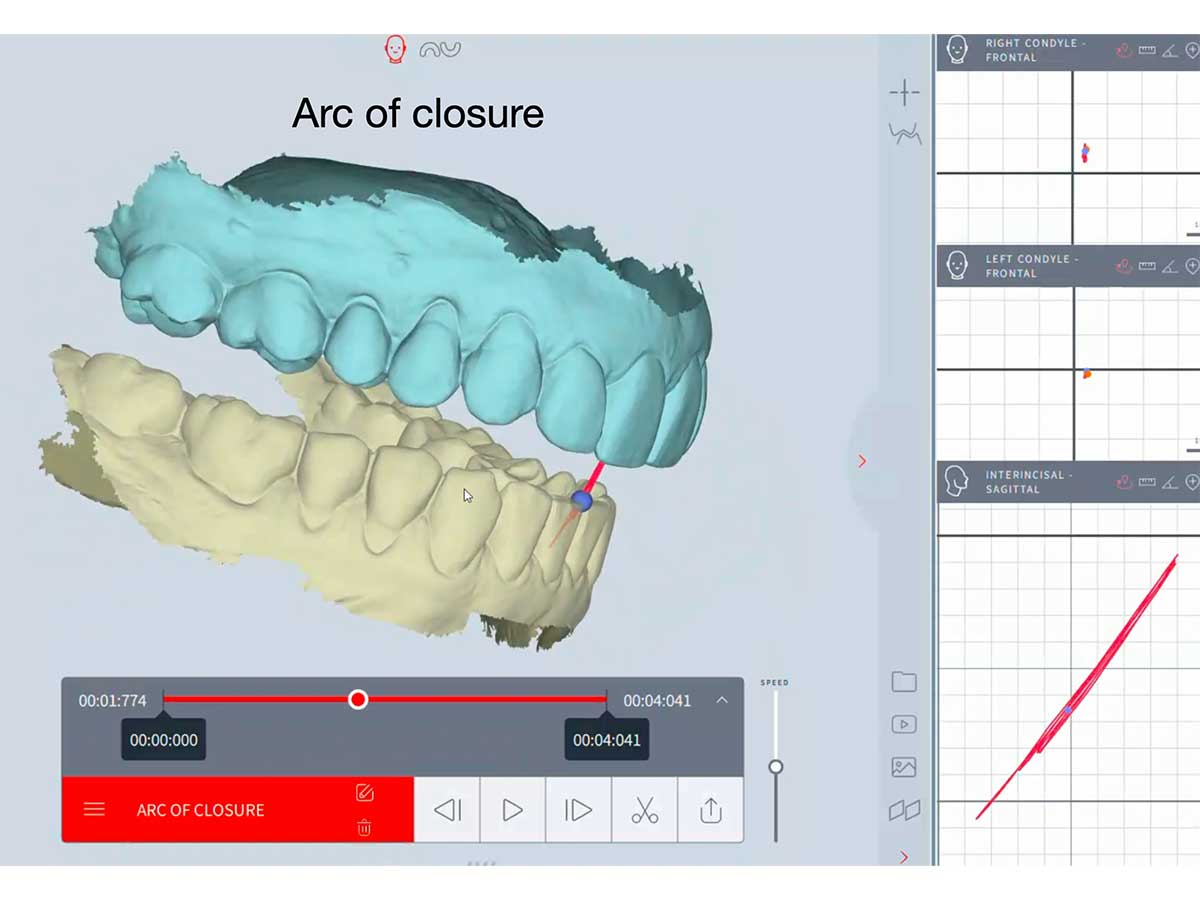Image resolution: width=1200 pixels, height=900 pixels.
Task: Toggle red trace icon in Interincisal panel
Action: click(x=1124, y=482)
